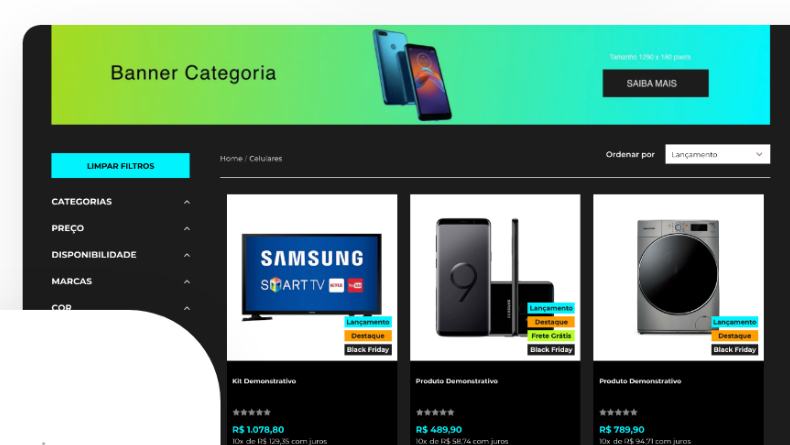Click the Banner Categoria phone image

412,75
